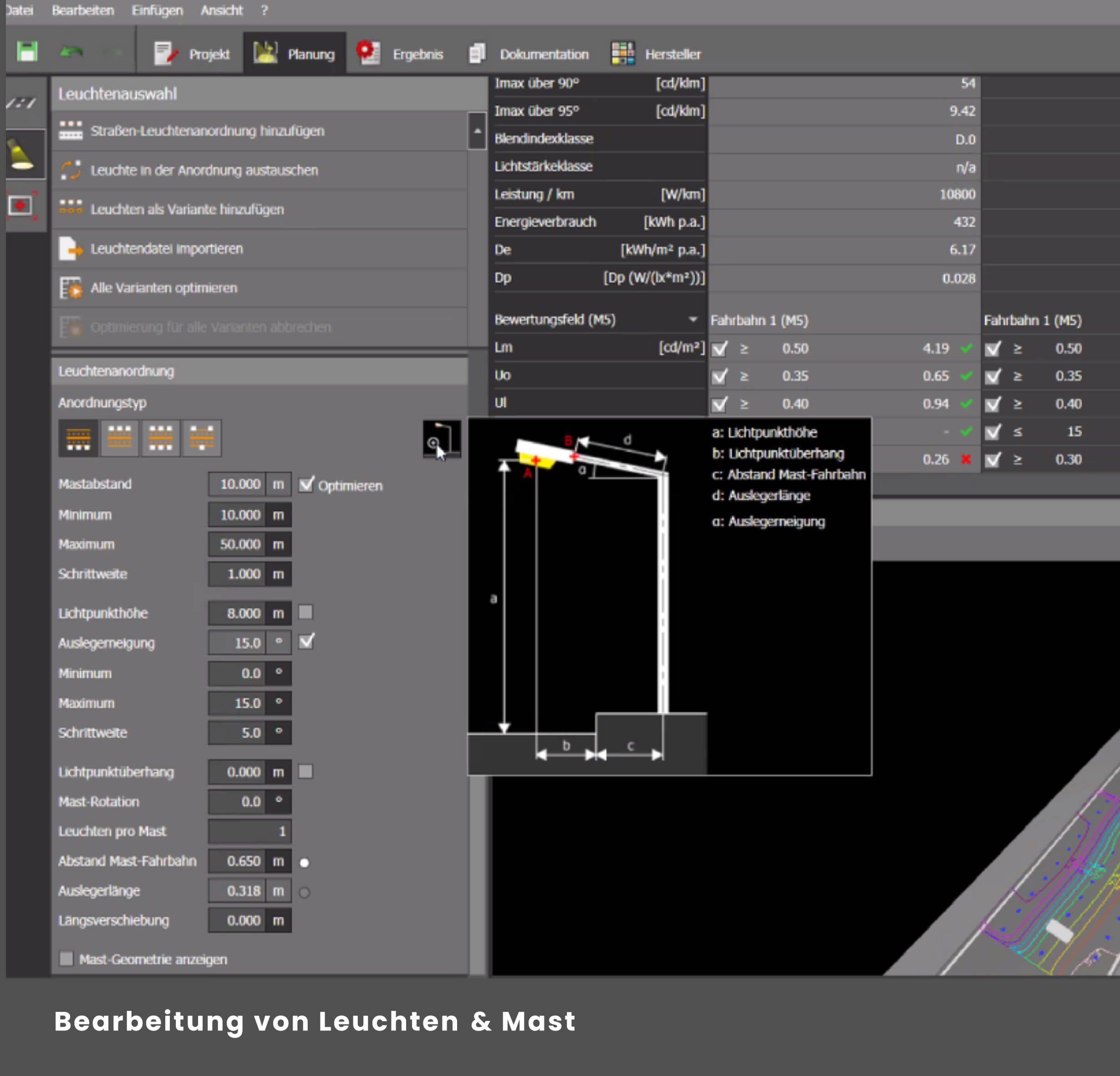The height and width of the screenshot is (1076, 1120).
Task: Select the first Anordnungstyp arrangement icon
Action: click(78, 438)
